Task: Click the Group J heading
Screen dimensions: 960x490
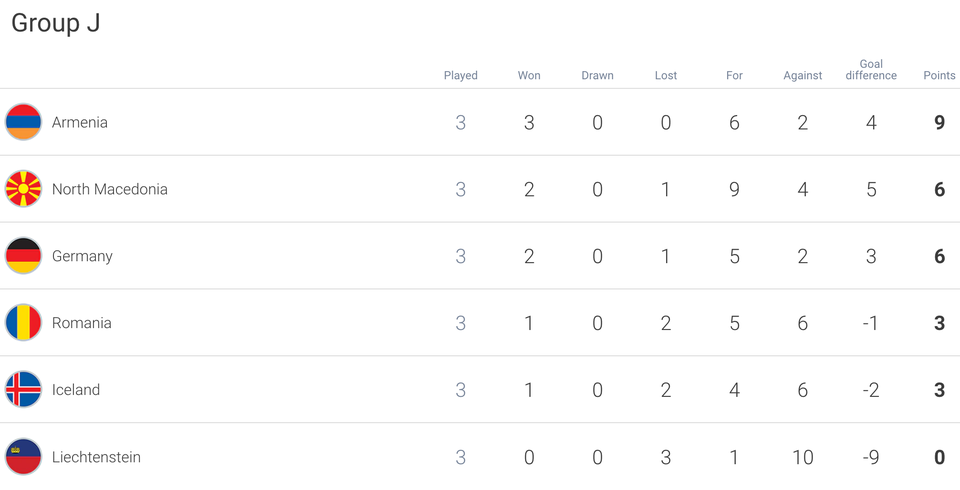Action: [56, 23]
